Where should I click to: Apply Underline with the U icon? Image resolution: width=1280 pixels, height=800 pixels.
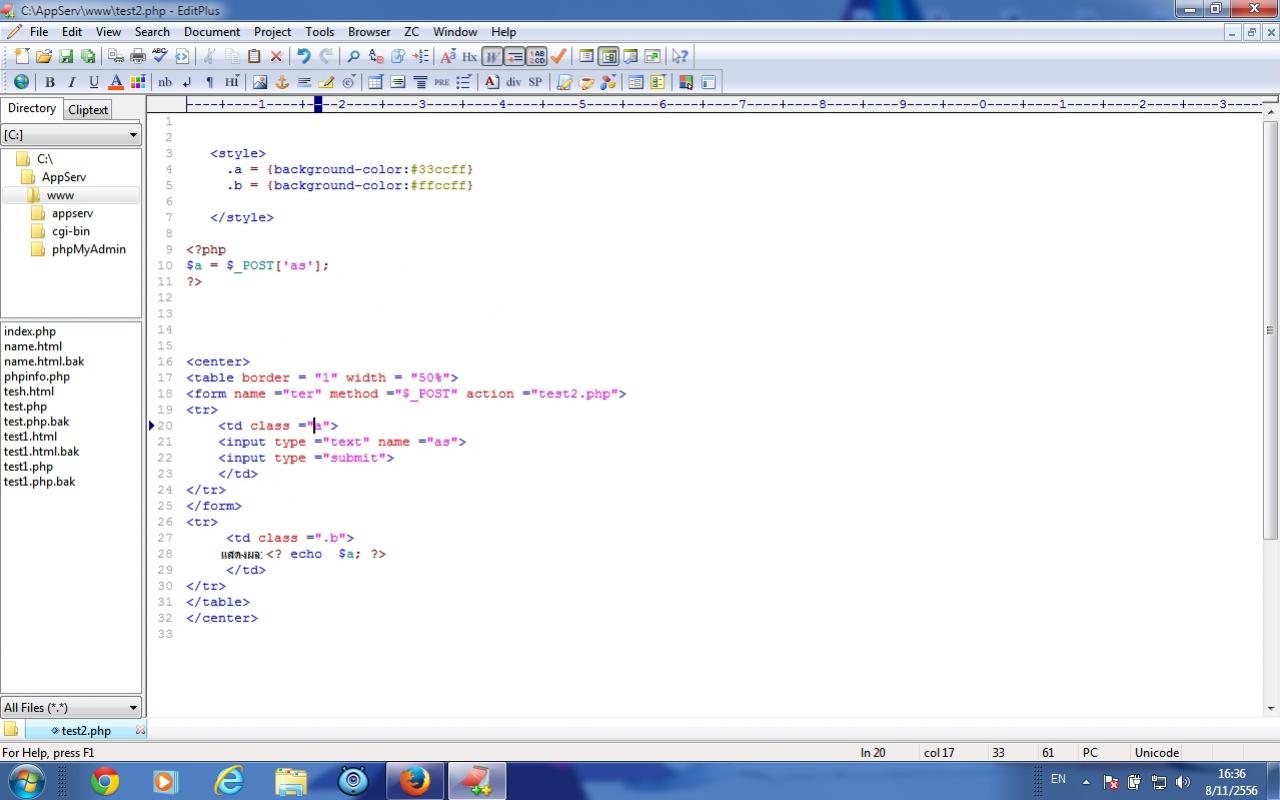tap(94, 82)
